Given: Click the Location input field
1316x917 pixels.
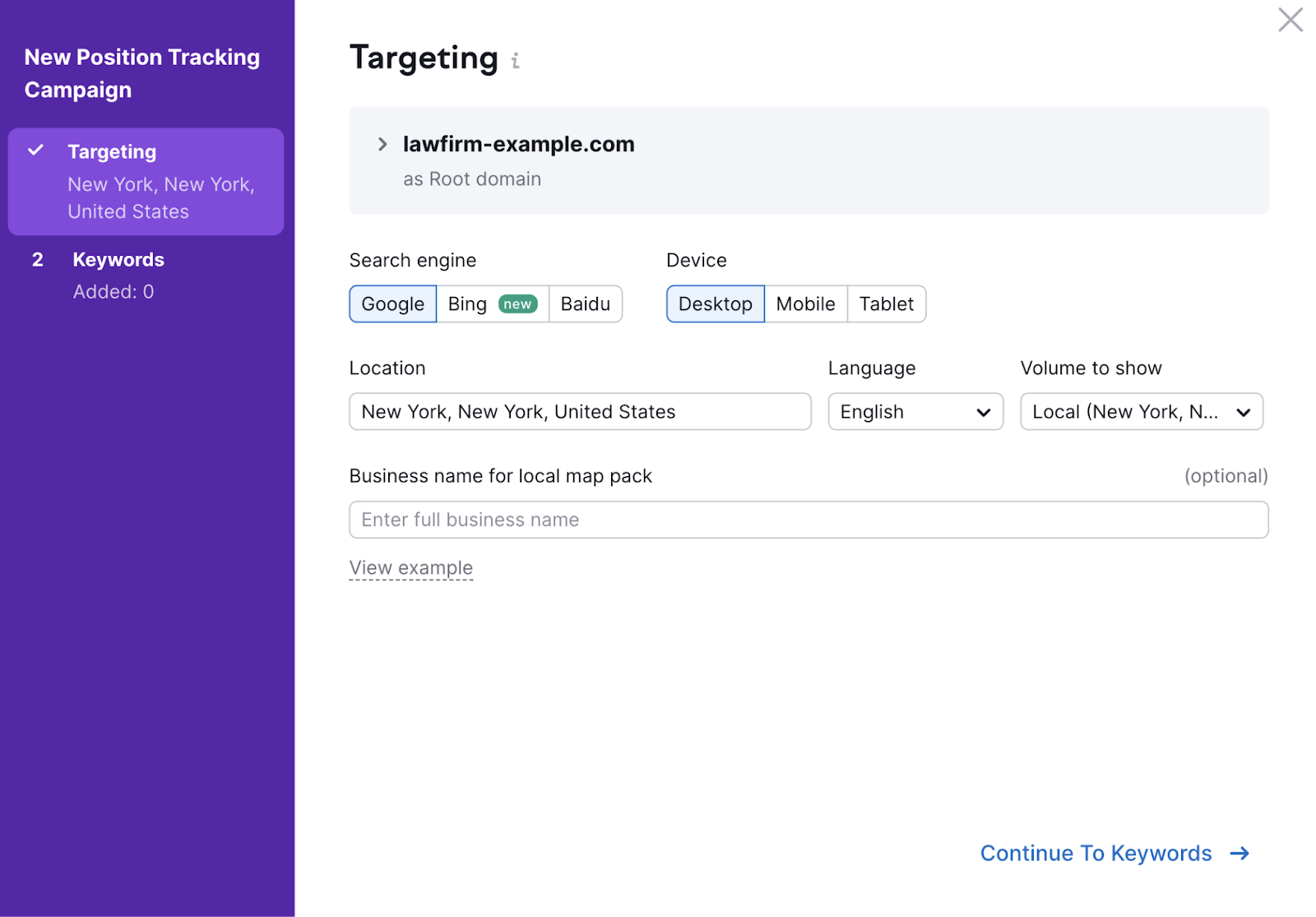Looking at the screenshot, I should coord(580,411).
